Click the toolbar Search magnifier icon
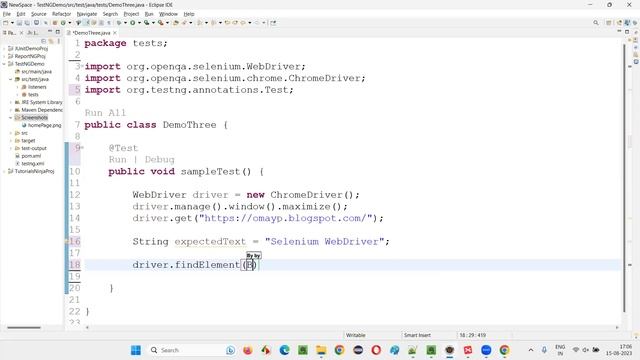Viewport: 640px width, 360px height. click(x=596, y=23)
